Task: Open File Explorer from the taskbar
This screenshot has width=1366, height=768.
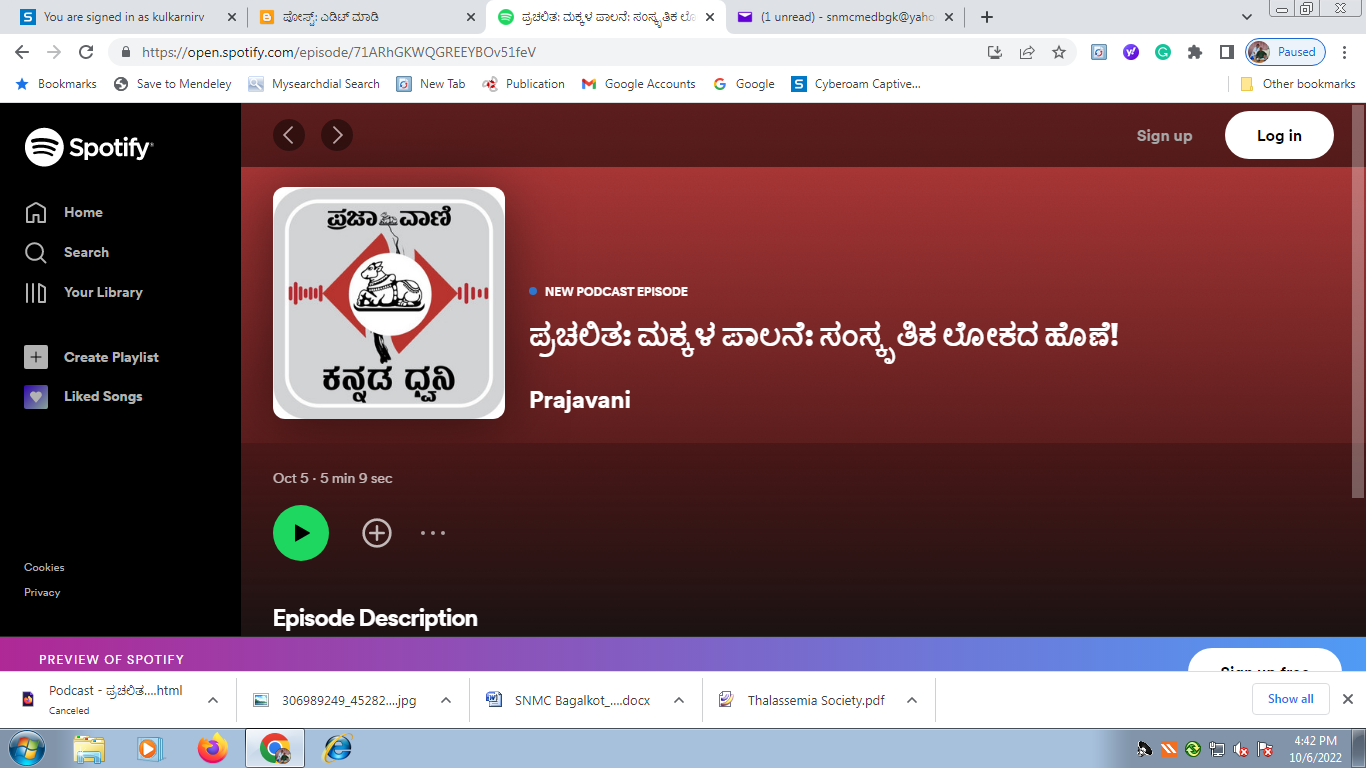Action: tap(89, 748)
